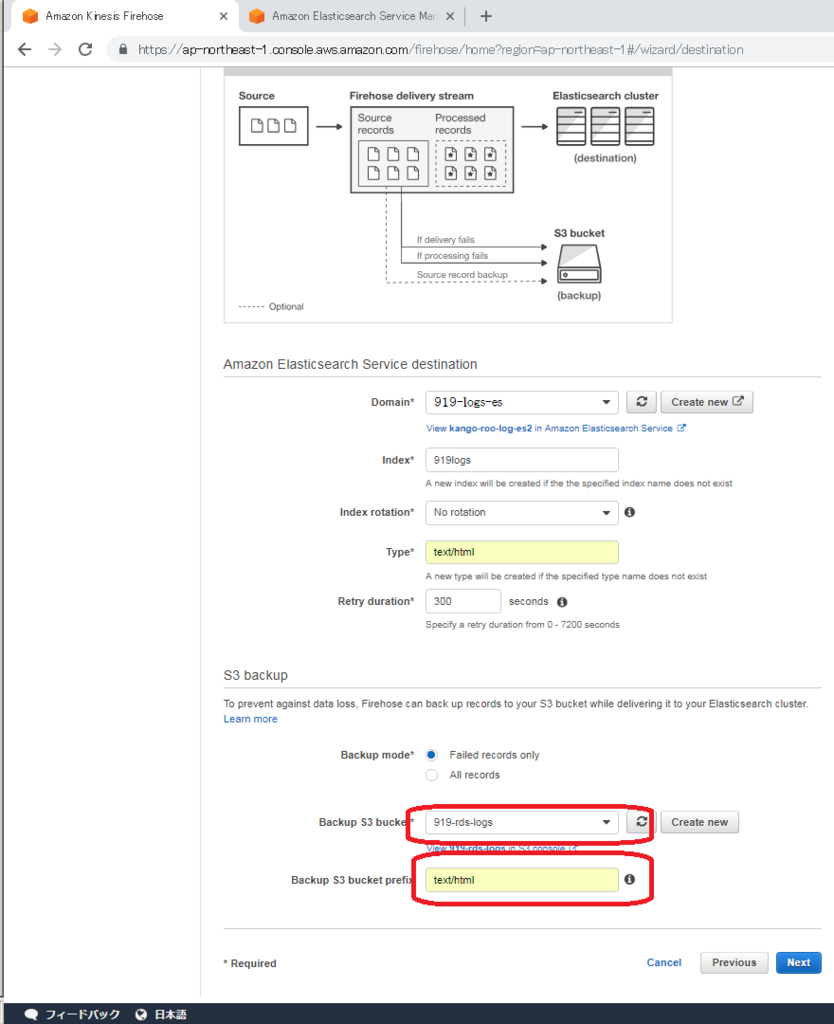Viewport: 834px width, 1024px height.
Task: Click the Amazon Elasticsearch Service destination heading
Action: pos(350,364)
